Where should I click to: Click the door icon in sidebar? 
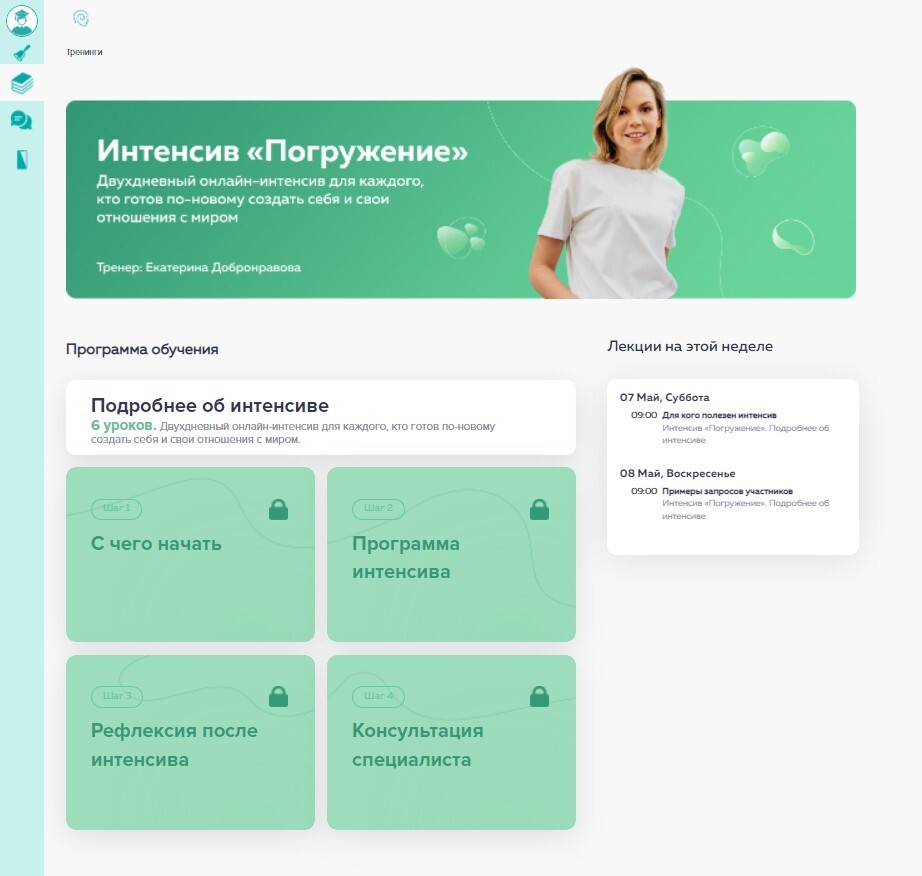click(21, 159)
